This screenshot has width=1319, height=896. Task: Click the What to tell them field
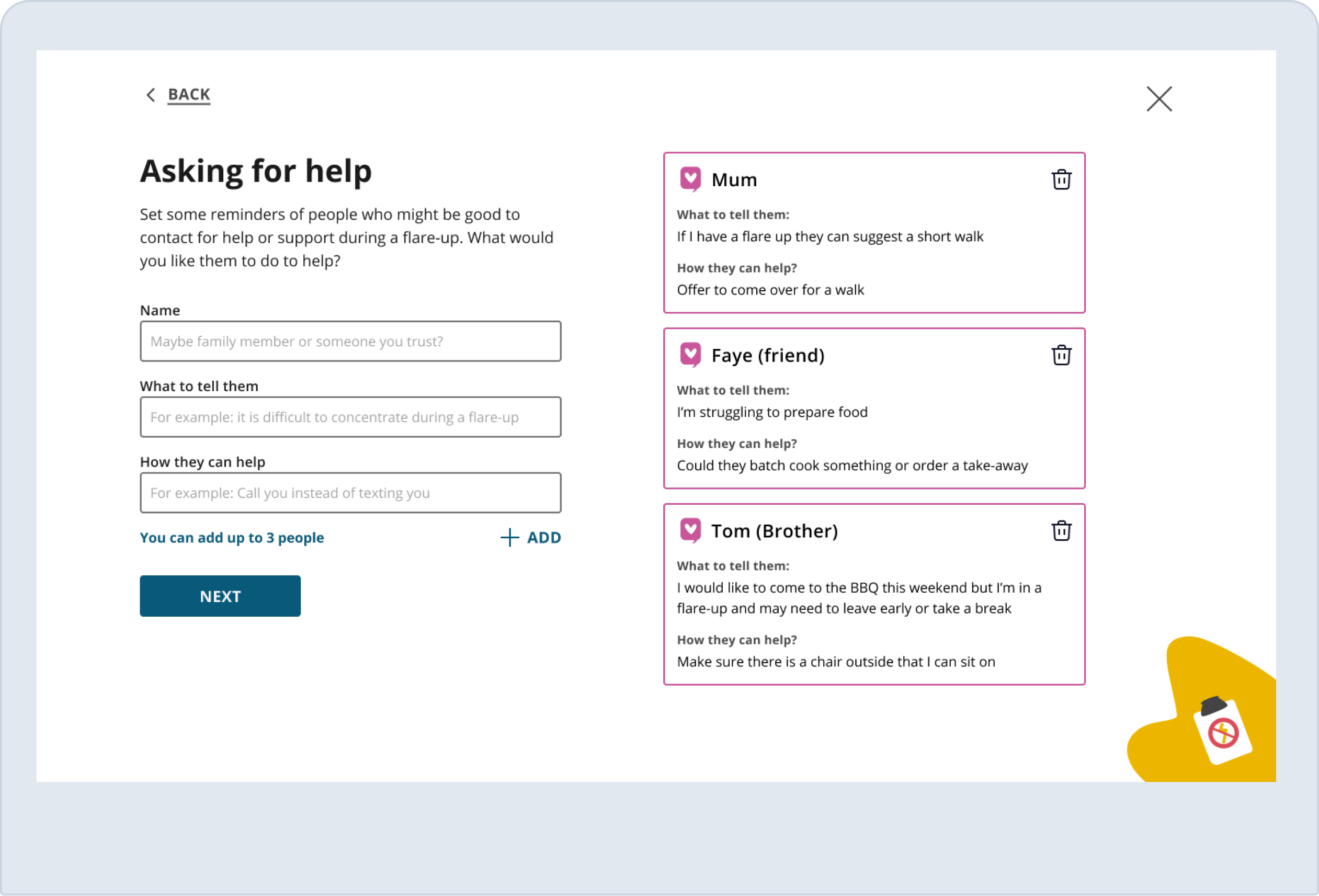pos(350,417)
